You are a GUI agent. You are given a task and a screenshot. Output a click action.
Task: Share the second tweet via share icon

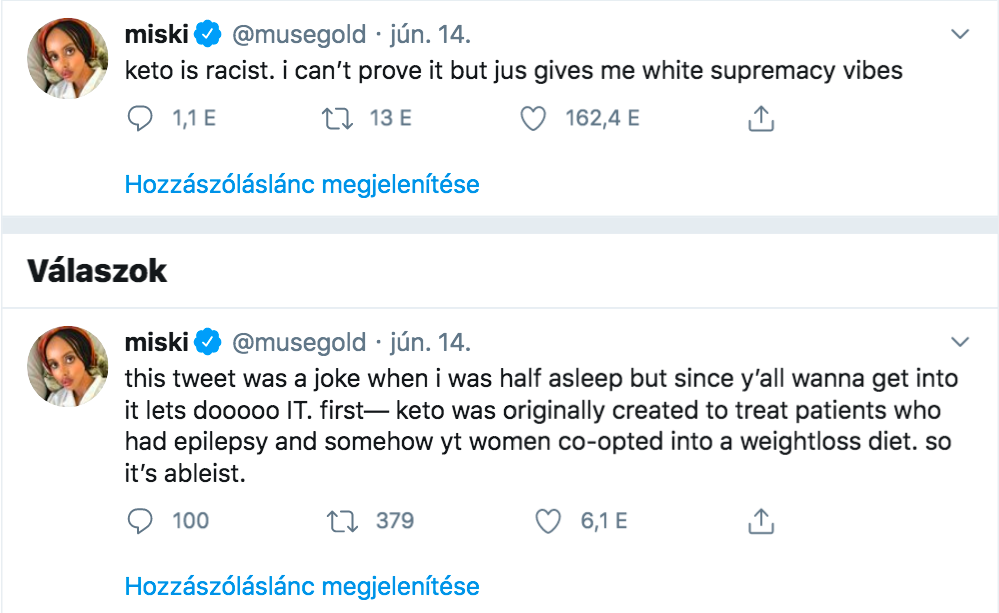coord(761,520)
